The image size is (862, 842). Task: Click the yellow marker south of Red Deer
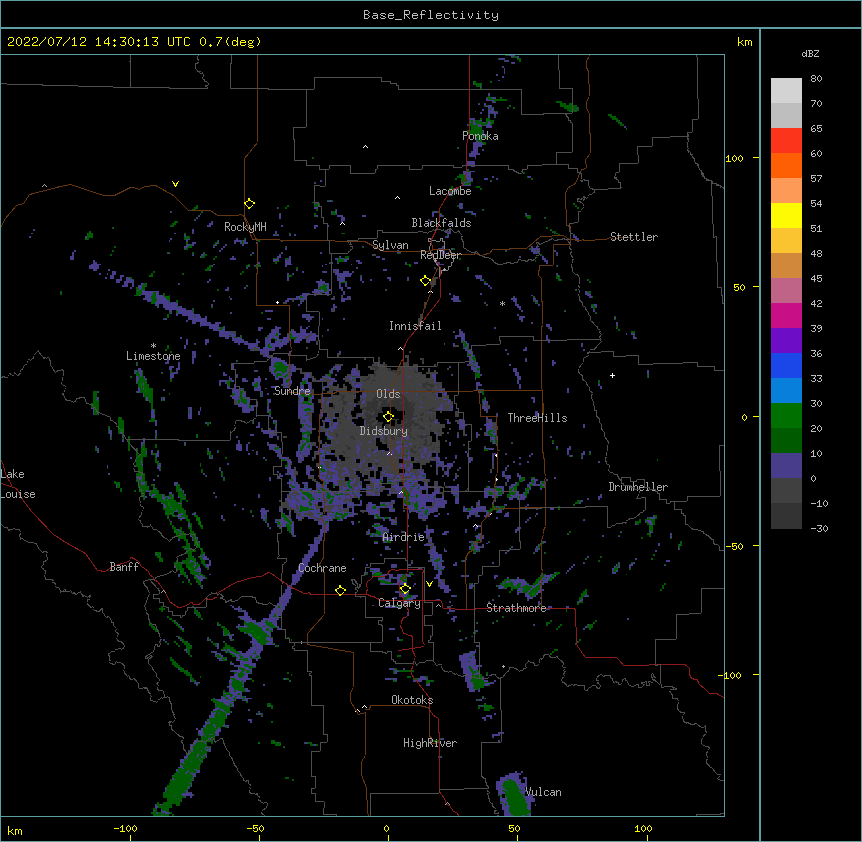426,281
